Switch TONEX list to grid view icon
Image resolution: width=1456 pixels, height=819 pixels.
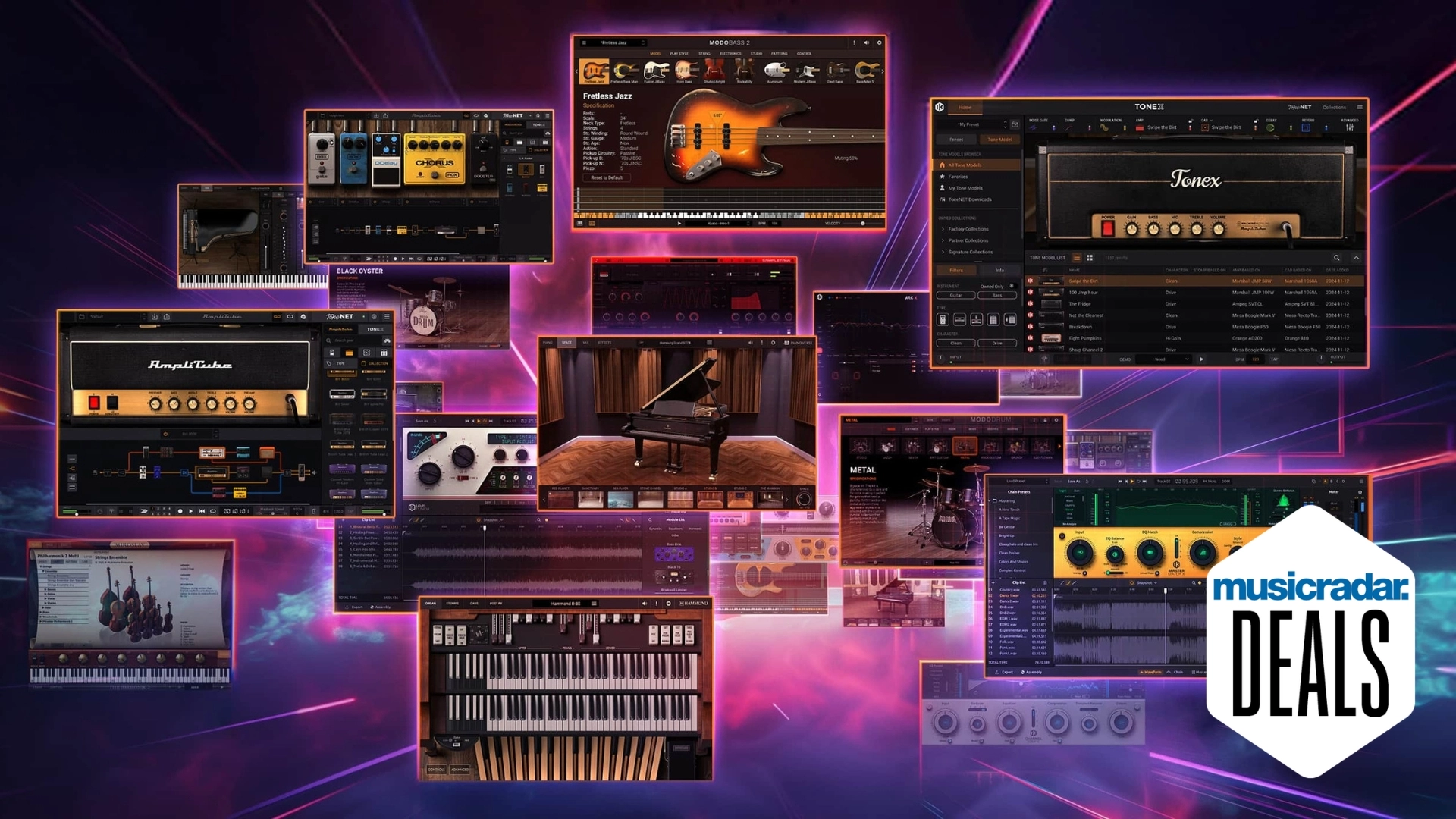tap(1090, 258)
